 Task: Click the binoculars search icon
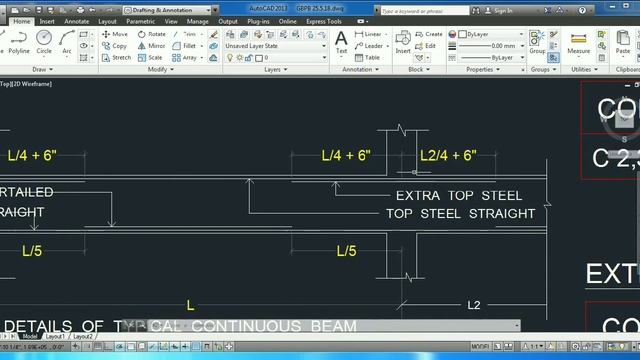coord(476,11)
